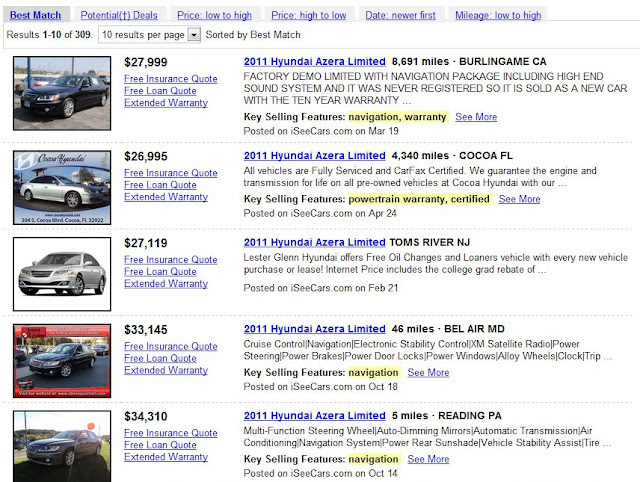Get Free Insurance Quote for $27,999 car
The width and height of the screenshot is (640, 482).
(x=171, y=79)
